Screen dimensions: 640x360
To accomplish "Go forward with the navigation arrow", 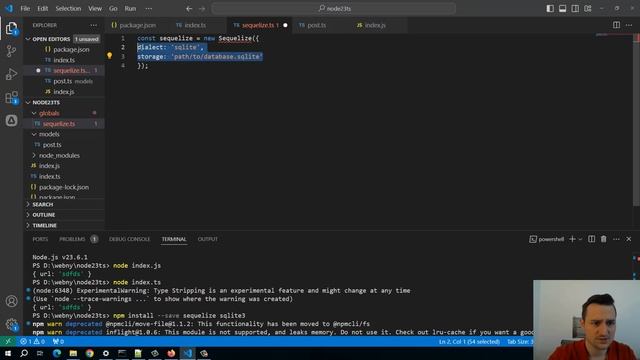I will (202, 9).
